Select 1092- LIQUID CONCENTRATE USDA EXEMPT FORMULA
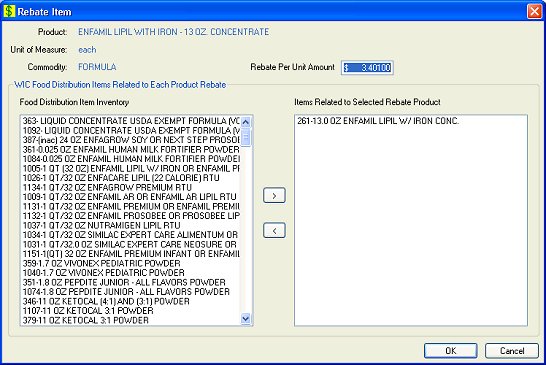The width and height of the screenshot is (546, 365). tap(131, 130)
